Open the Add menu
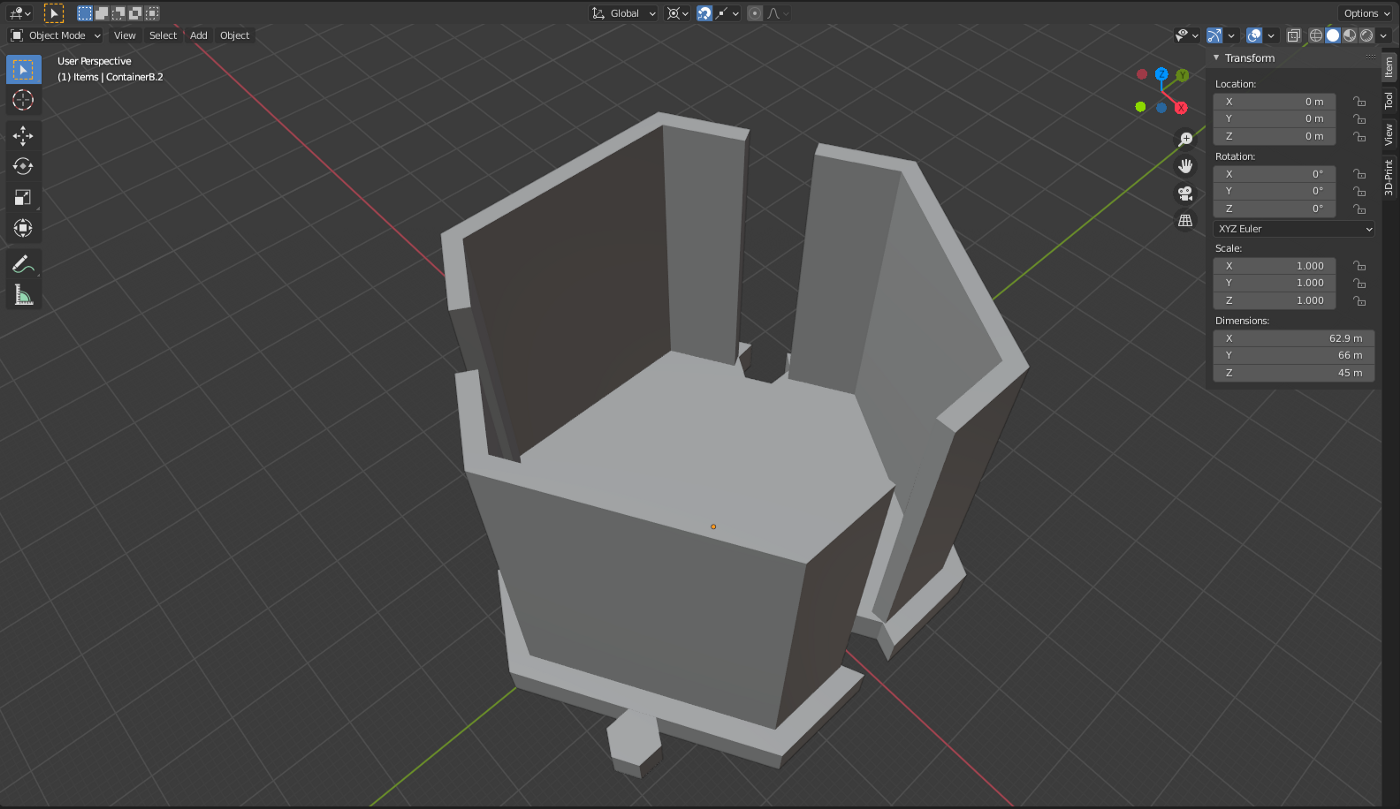 click(198, 35)
